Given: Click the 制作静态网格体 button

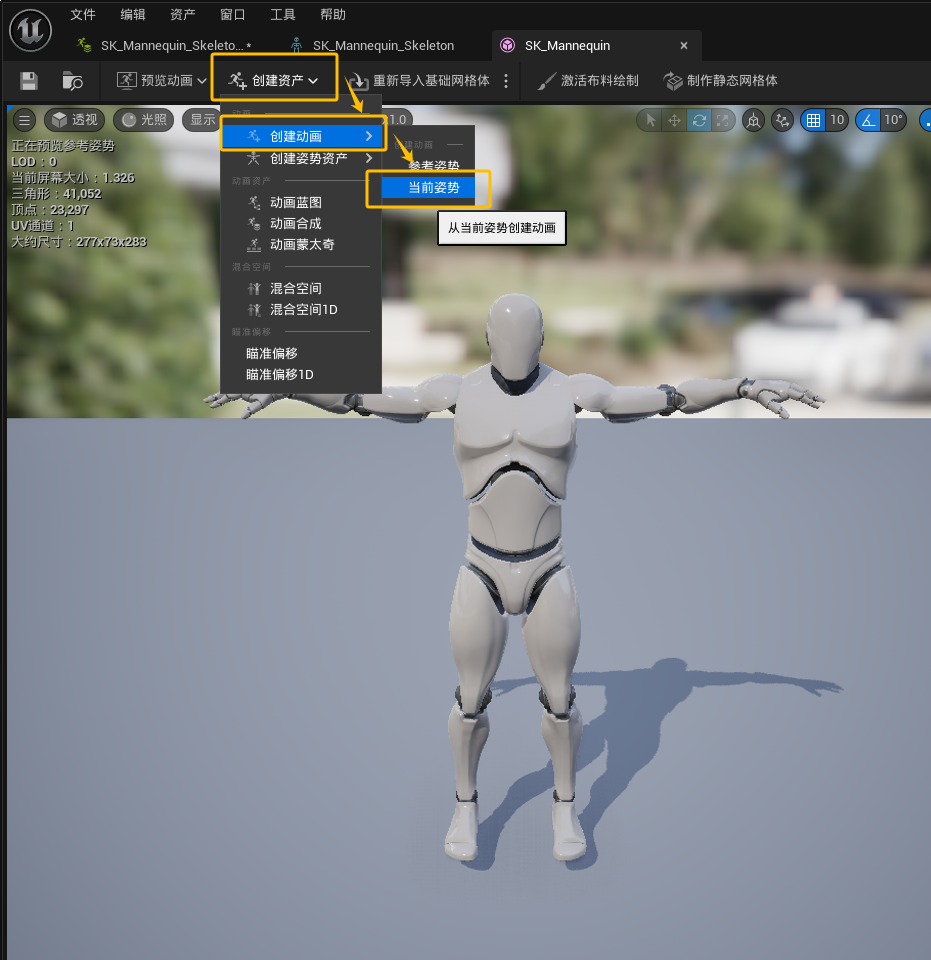Looking at the screenshot, I should [722, 81].
